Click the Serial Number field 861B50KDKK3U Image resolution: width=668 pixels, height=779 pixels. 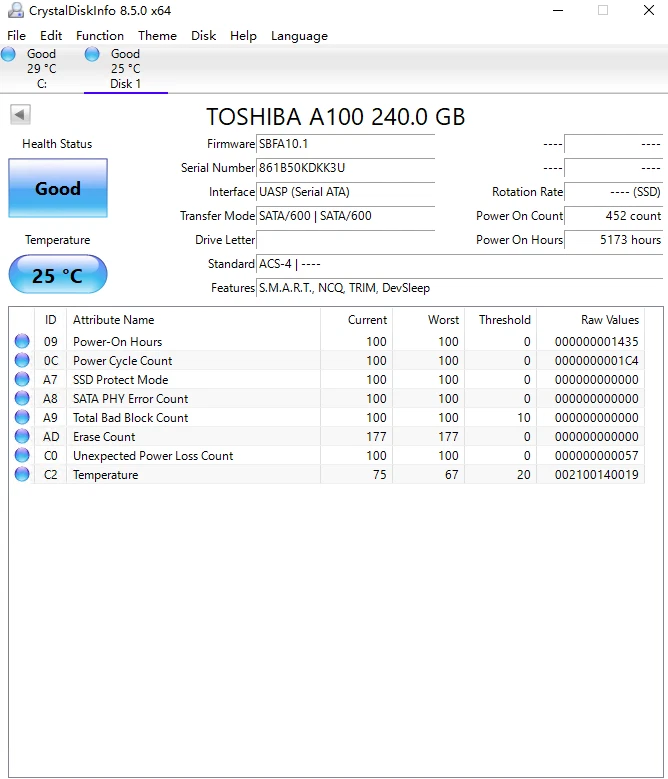pyautogui.click(x=346, y=168)
